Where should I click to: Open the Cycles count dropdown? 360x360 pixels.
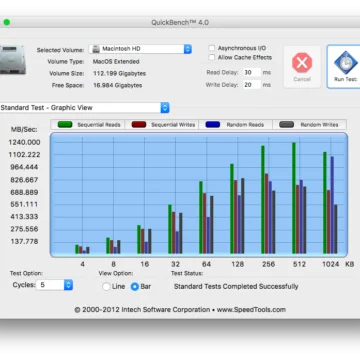click(54, 285)
